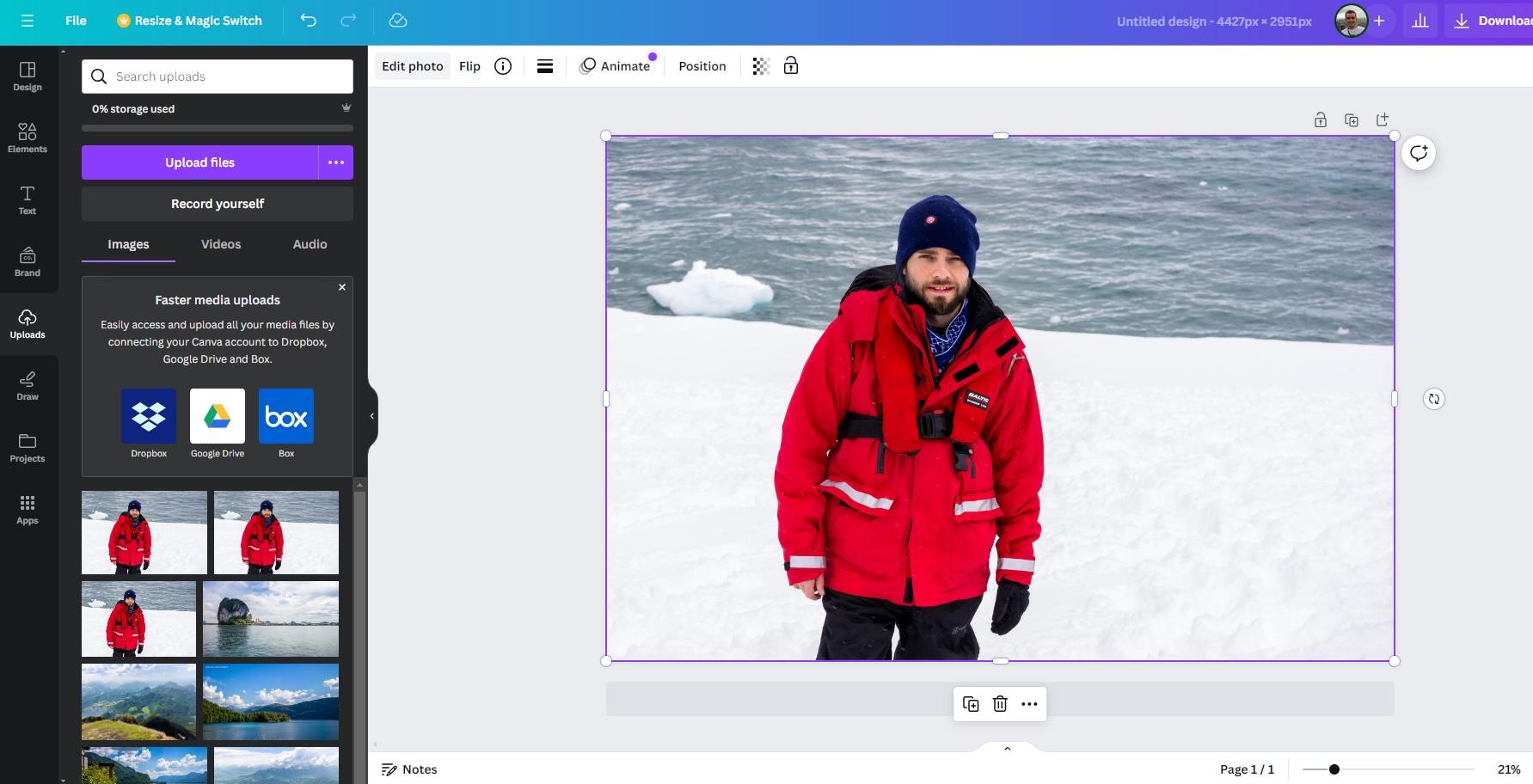Open the Notes panel
The height and width of the screenshot is (784, 1533).
409,769
